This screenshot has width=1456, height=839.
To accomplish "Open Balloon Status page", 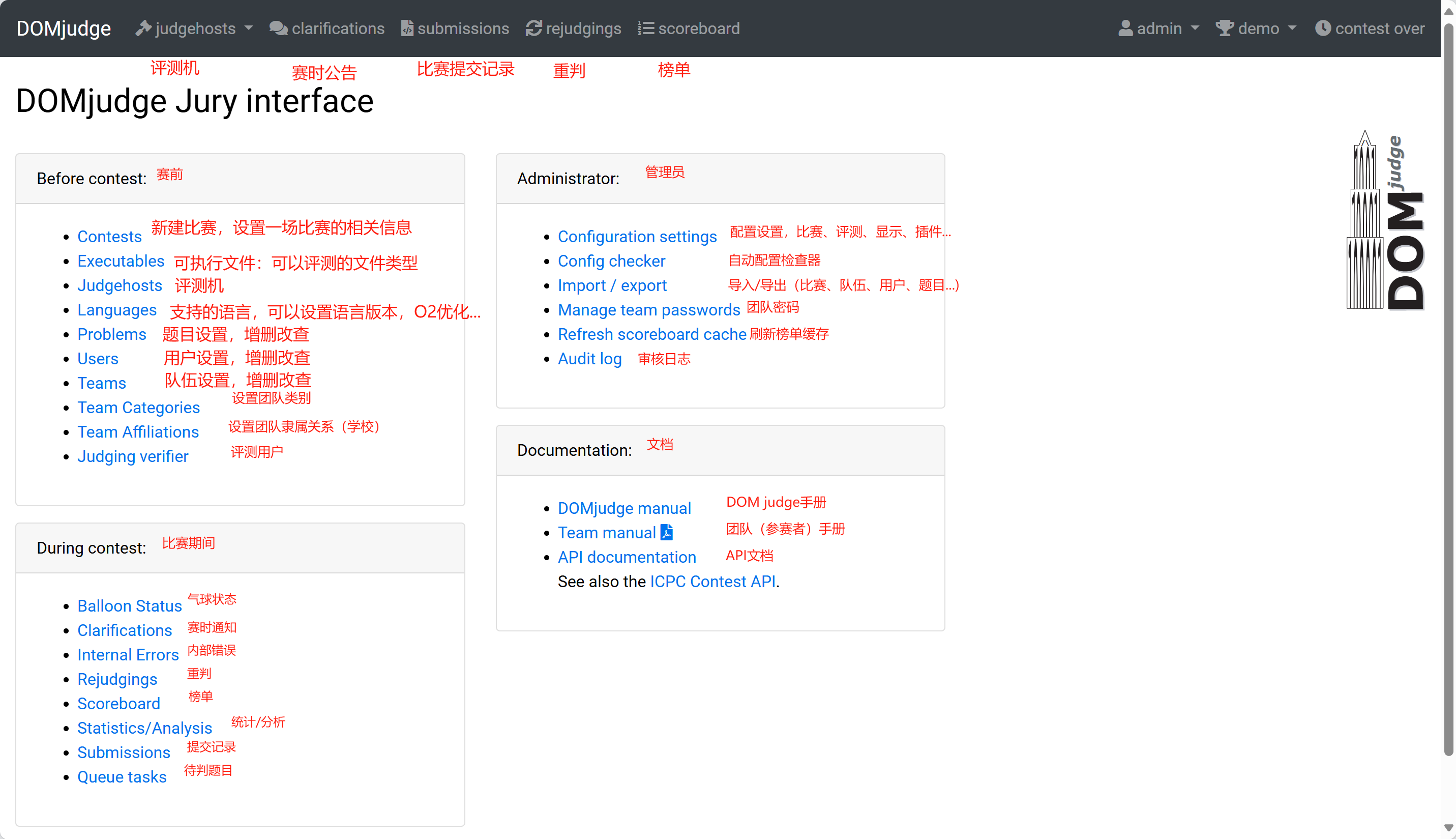I will coord(130,605).
